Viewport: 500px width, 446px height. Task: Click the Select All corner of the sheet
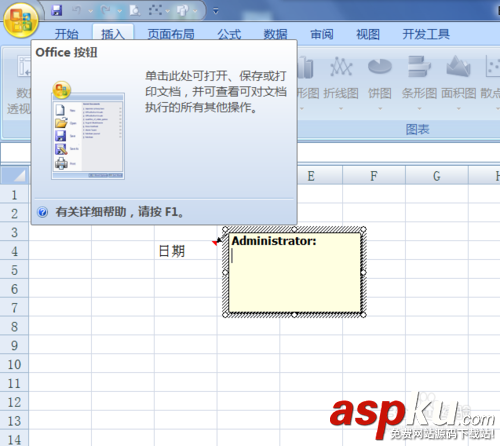(x=14, y=175)
